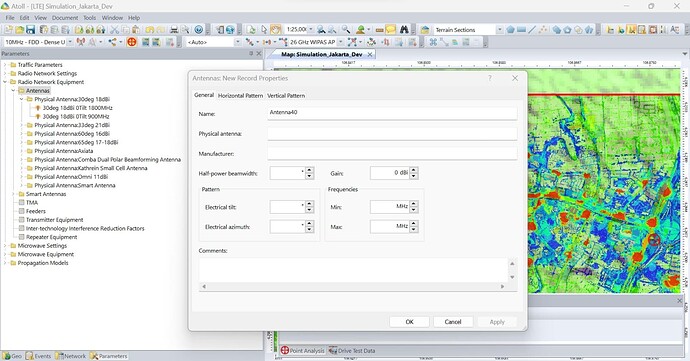Switch to the Horizontal Pattern tab
This screenshot has height=361, width=690.
[x=240, y=96]
